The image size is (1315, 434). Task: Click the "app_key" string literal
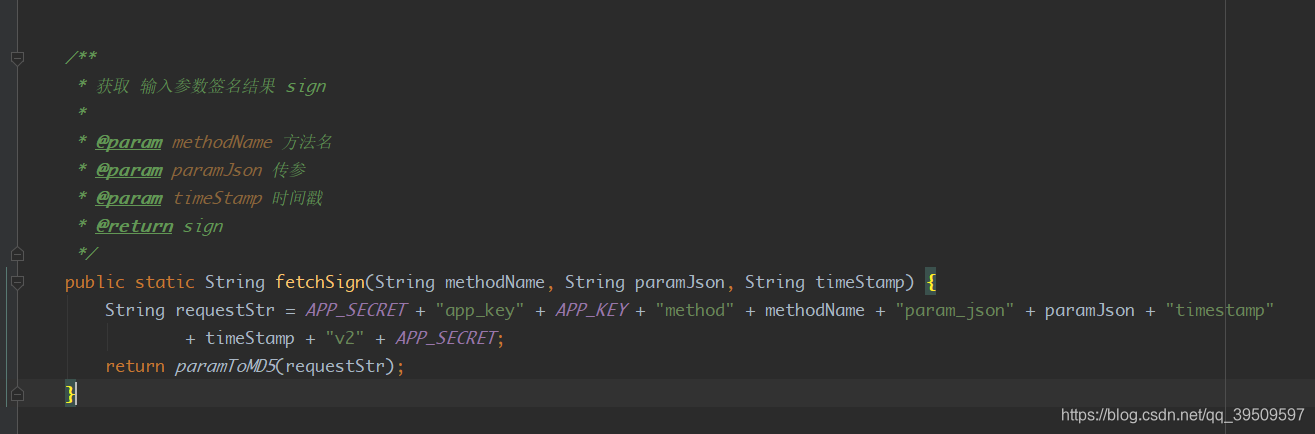480,310
